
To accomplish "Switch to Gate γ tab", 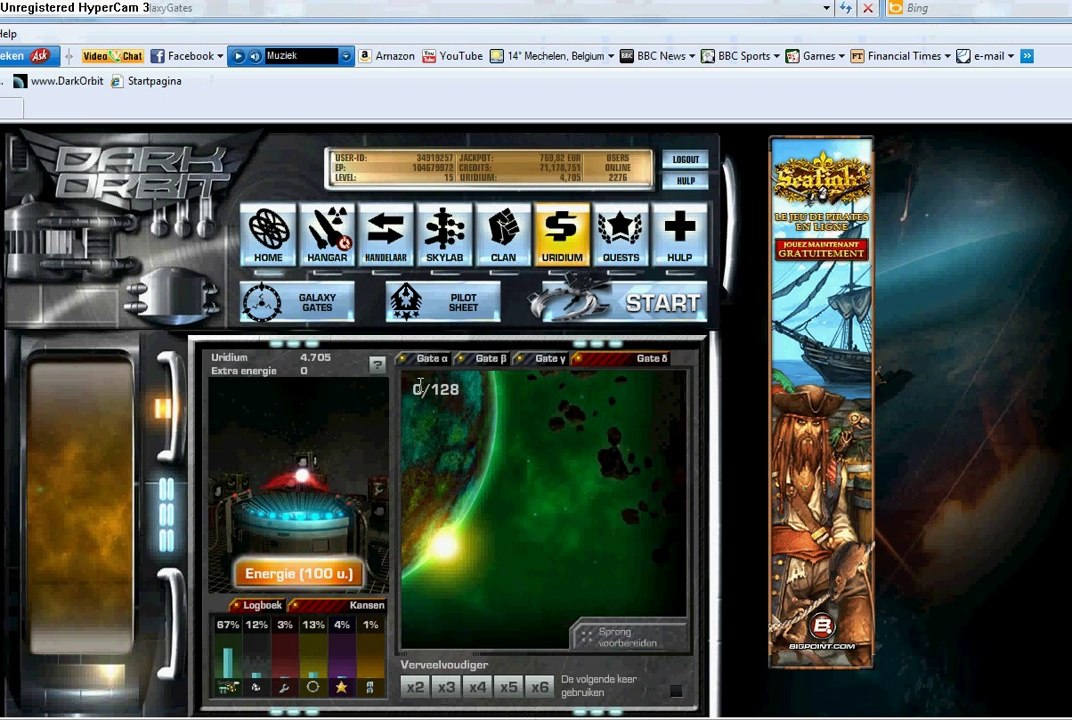I will click(x=541, y=358).
